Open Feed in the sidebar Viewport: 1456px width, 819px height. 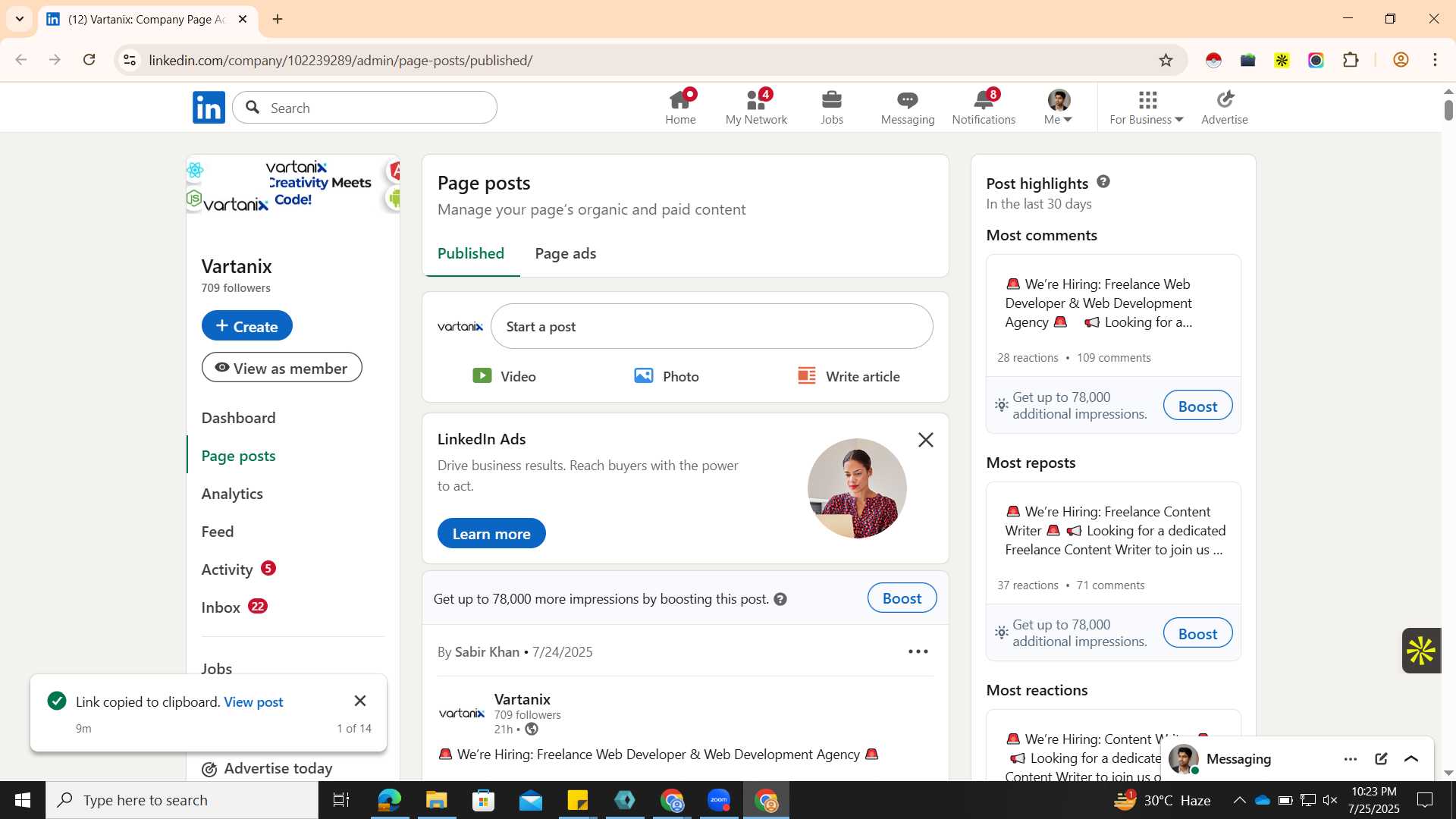[218, 532]
